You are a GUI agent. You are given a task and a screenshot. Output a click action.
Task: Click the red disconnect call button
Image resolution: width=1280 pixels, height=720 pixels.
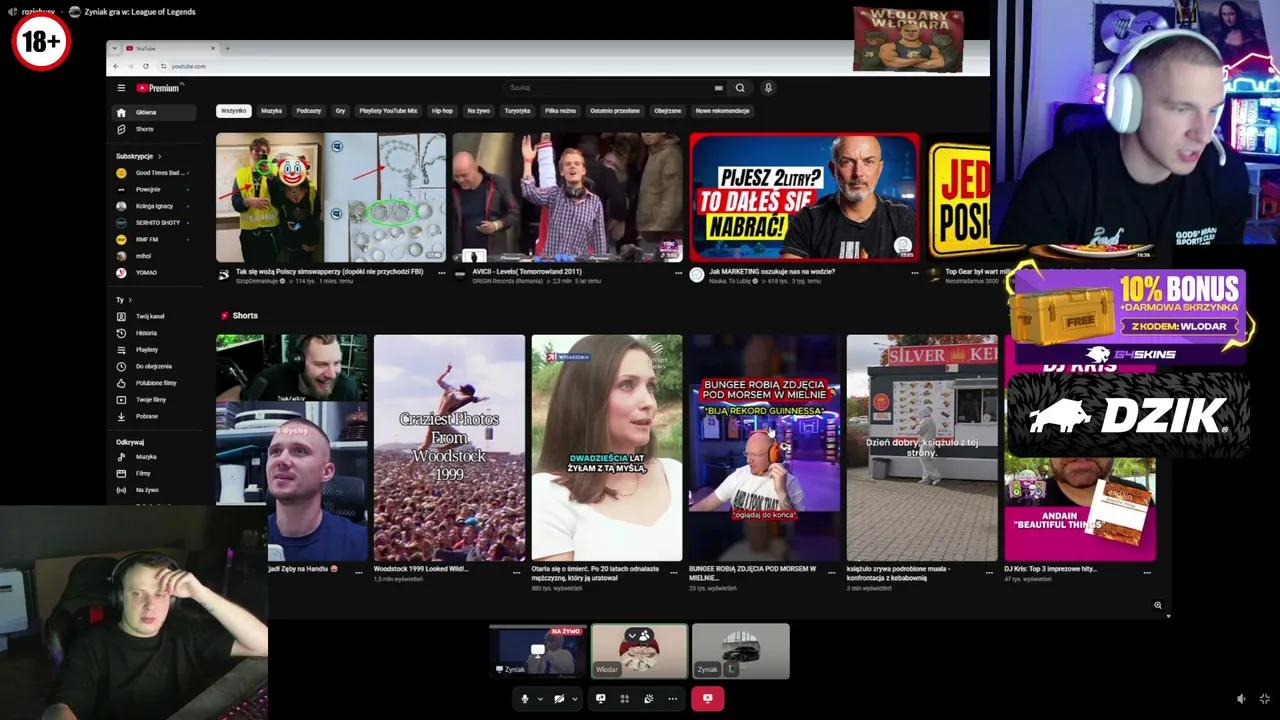[x=707, y=699]
